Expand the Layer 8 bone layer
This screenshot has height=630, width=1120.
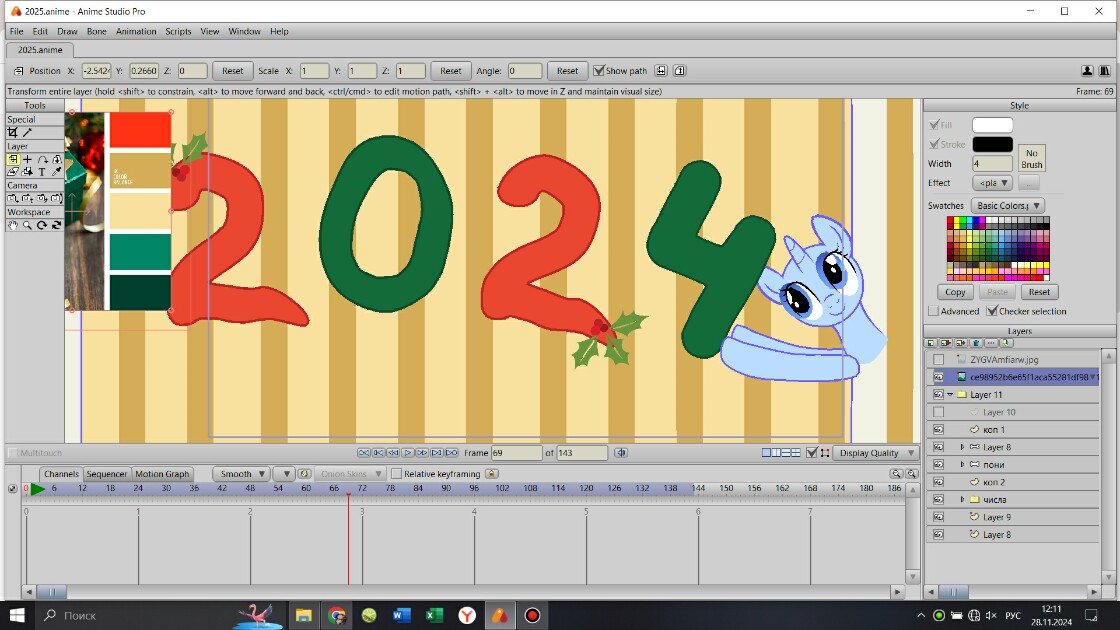pyautogui.click(x=962, y=447)
